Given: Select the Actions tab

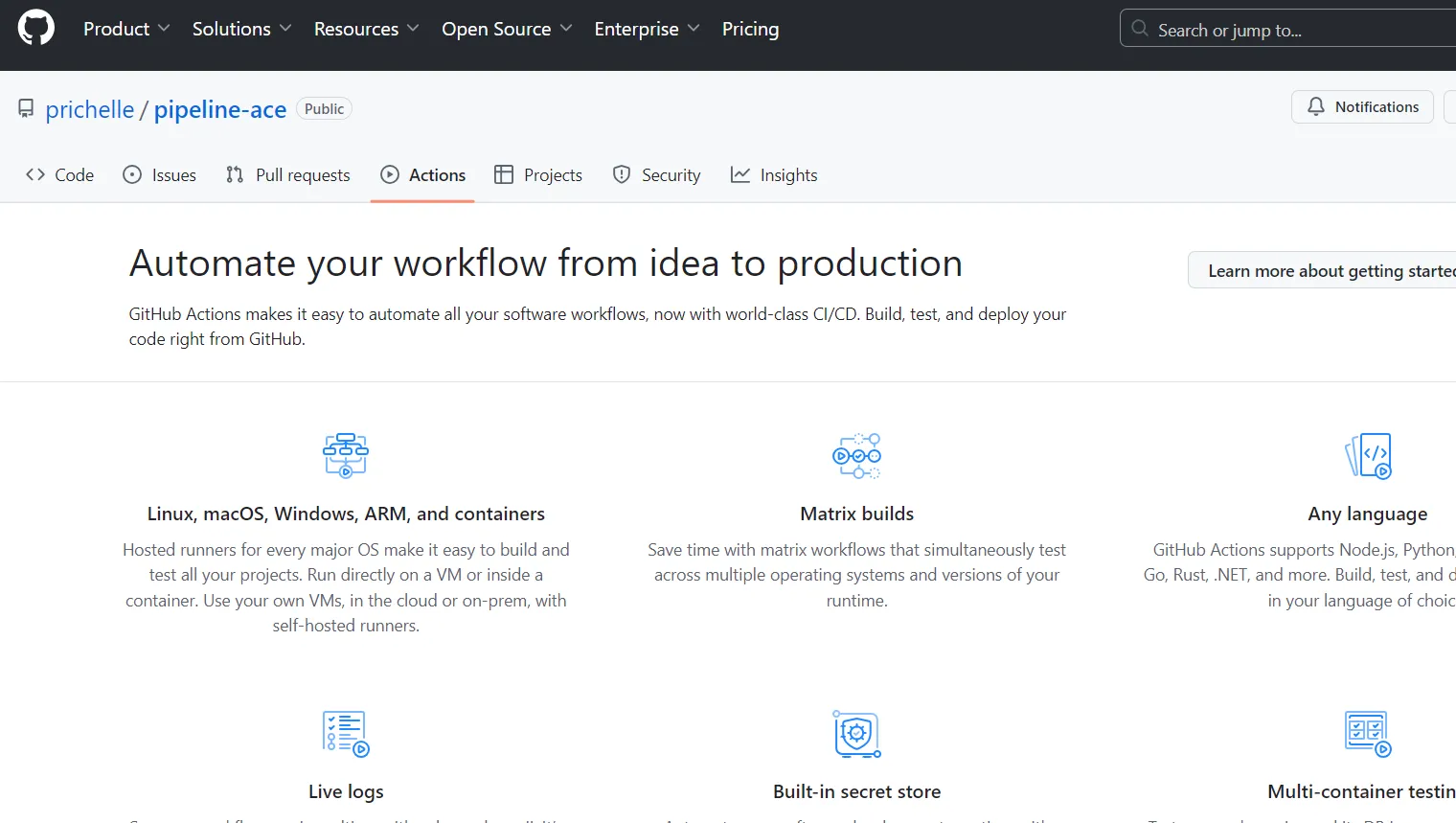Looking at the screenshot, I should click(422, 174).
